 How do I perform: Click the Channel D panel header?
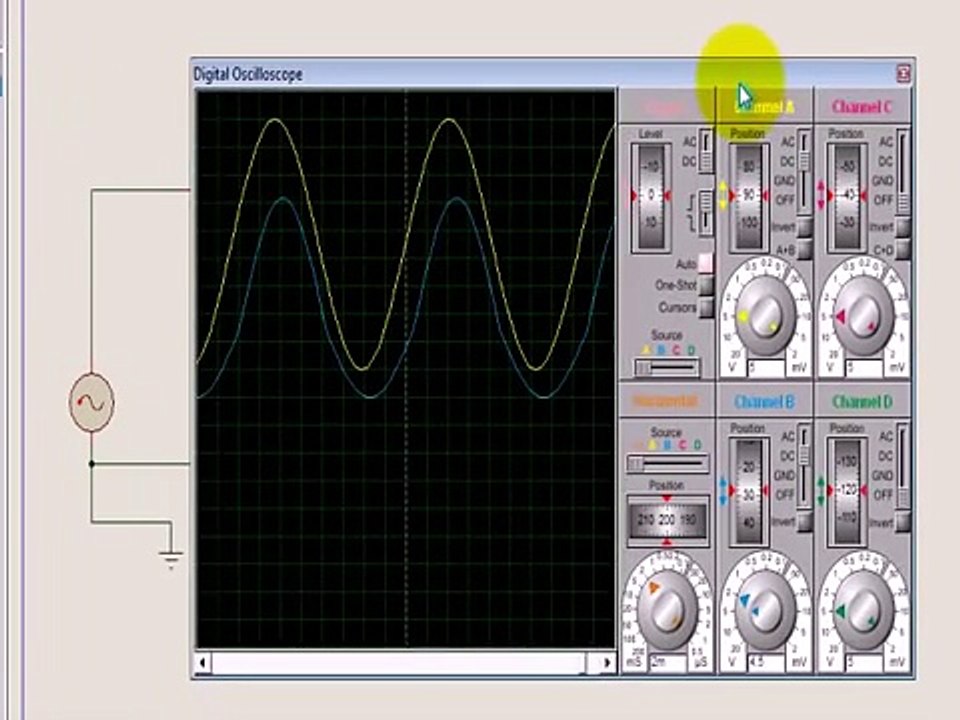(863, 402)
